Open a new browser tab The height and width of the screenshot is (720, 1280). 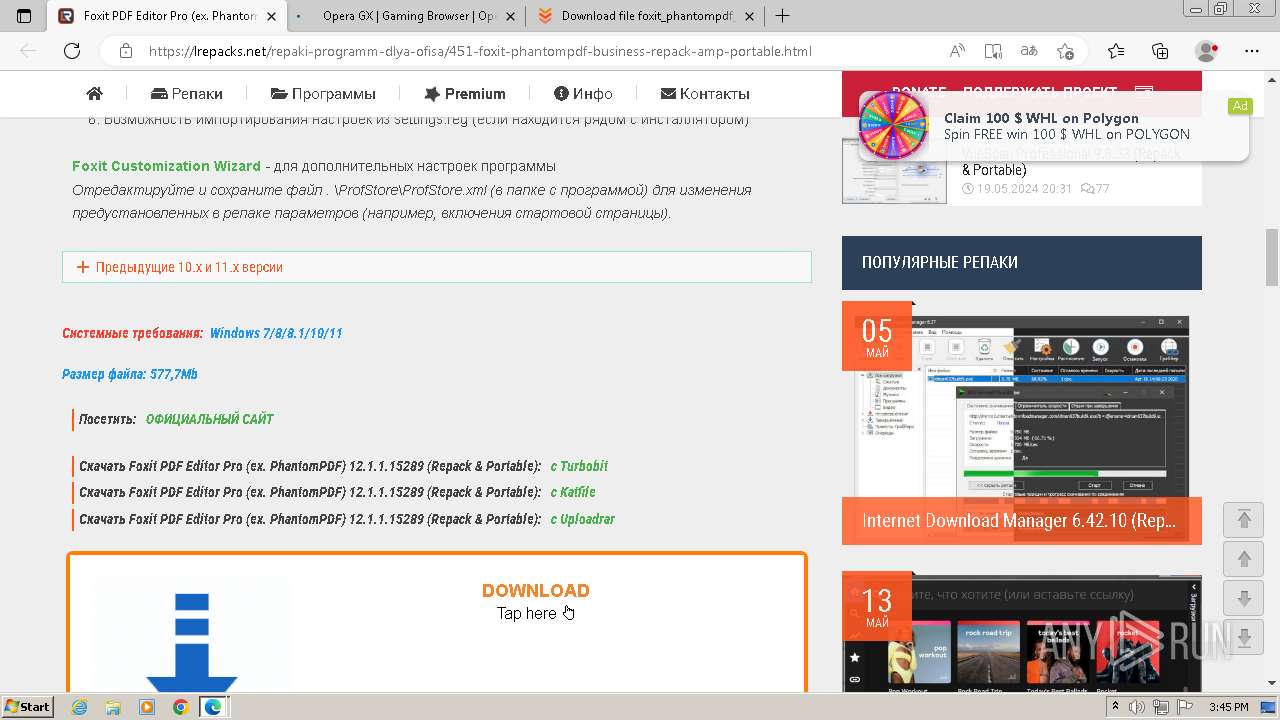782,16
